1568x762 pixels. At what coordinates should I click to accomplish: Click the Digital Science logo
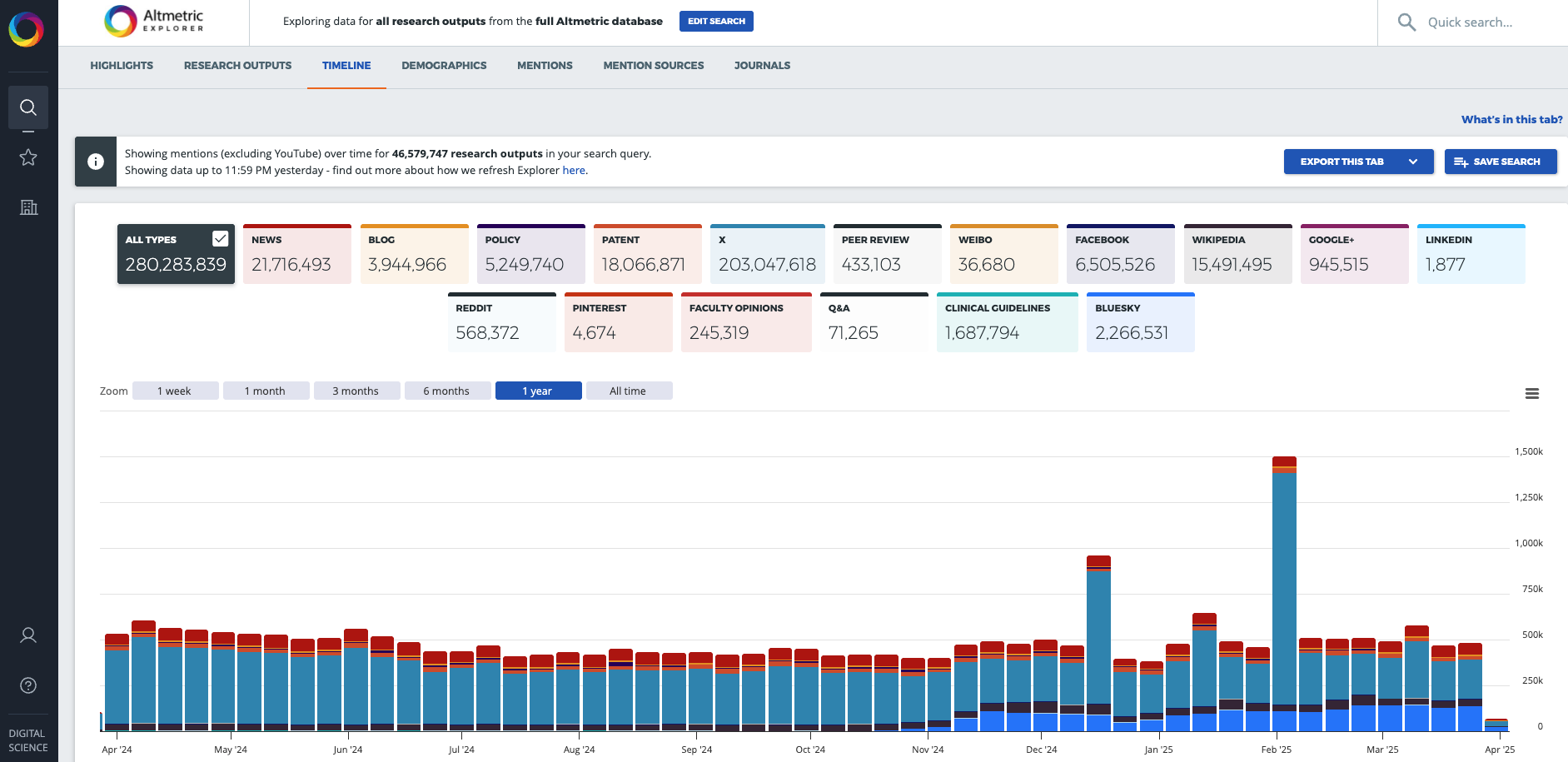tap(28, 740)
